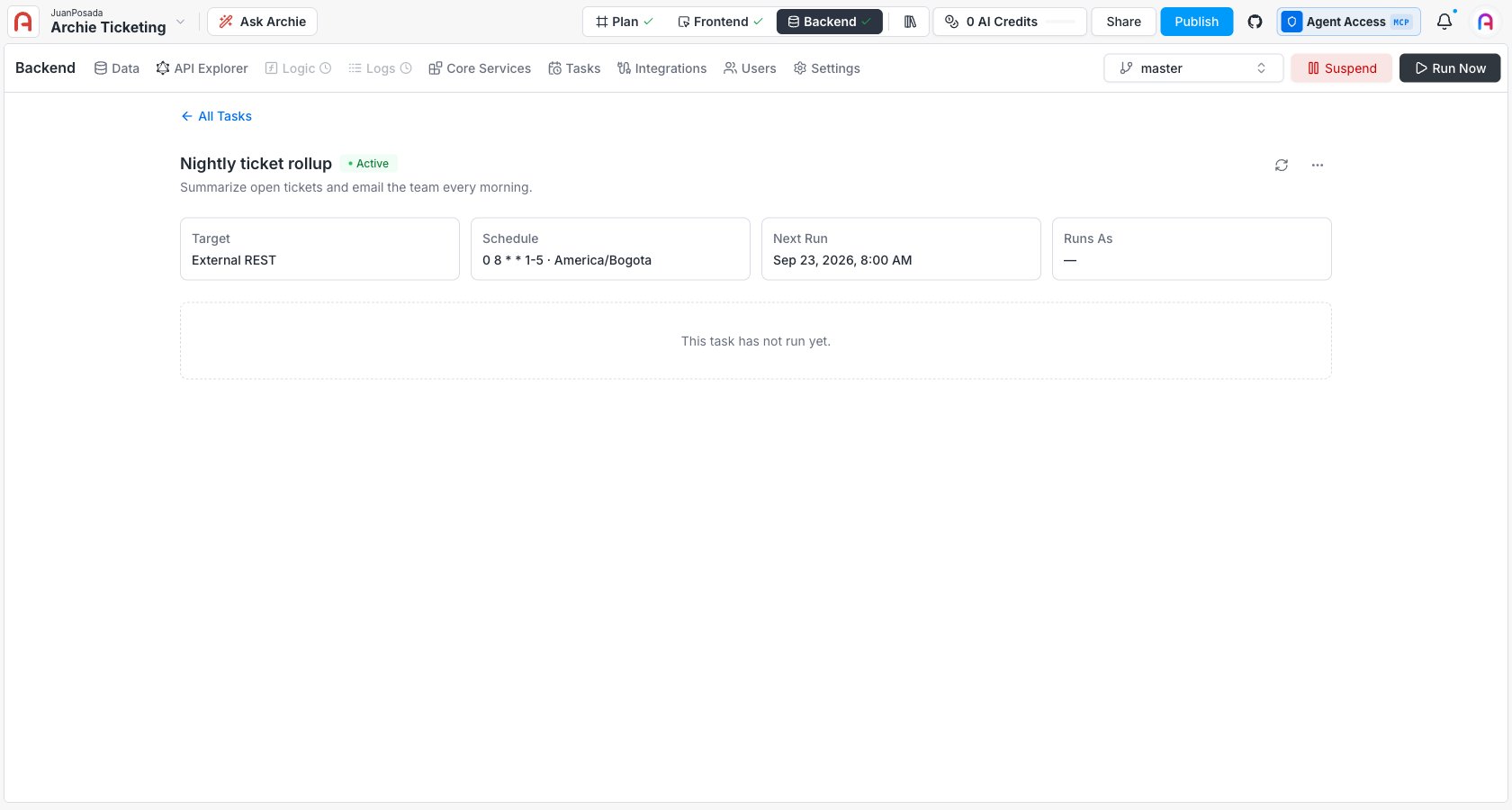
Task: Switch to the Frontend stage
Action: tap(720, 22)
